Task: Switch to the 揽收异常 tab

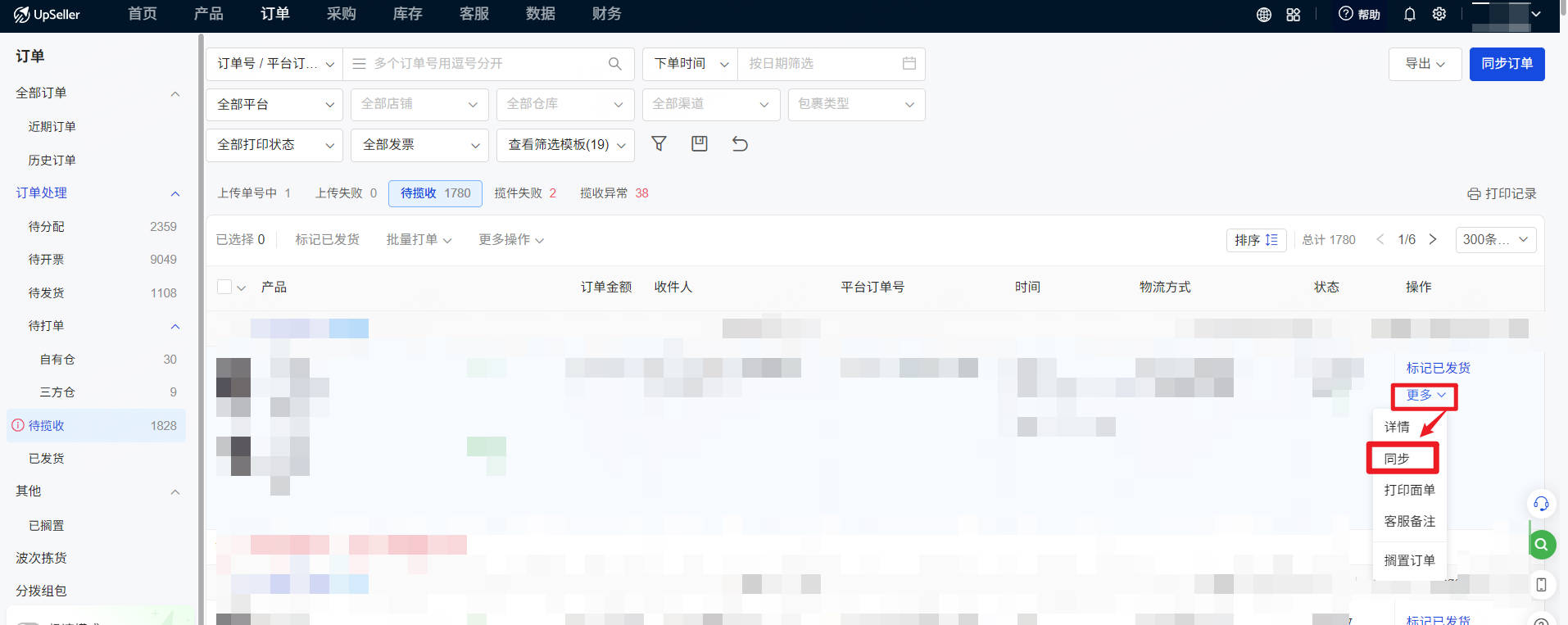Action: click(614, 193)
